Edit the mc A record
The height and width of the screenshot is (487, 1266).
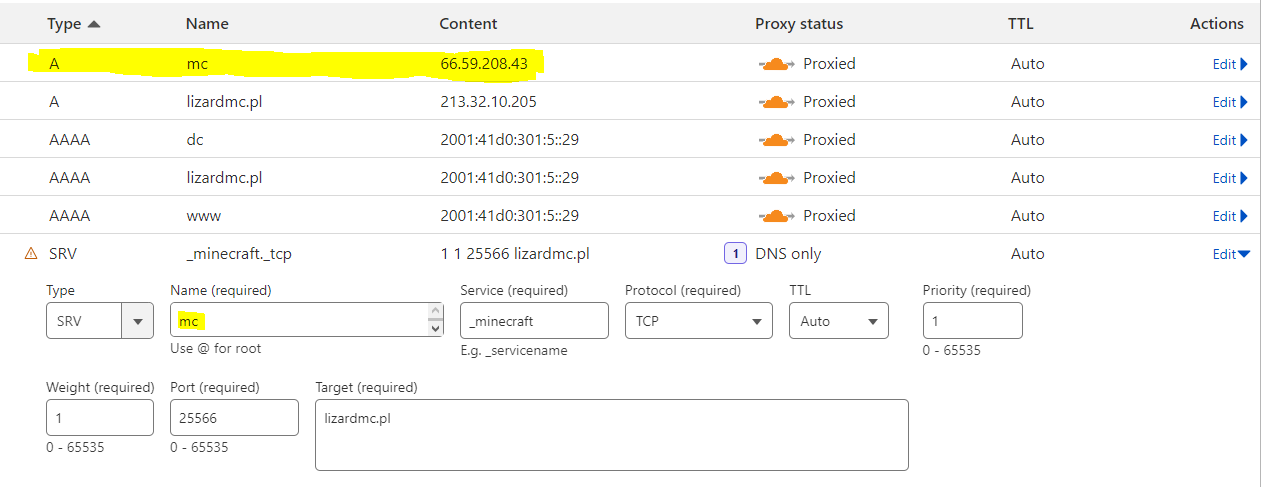(x=1230, y=64)
